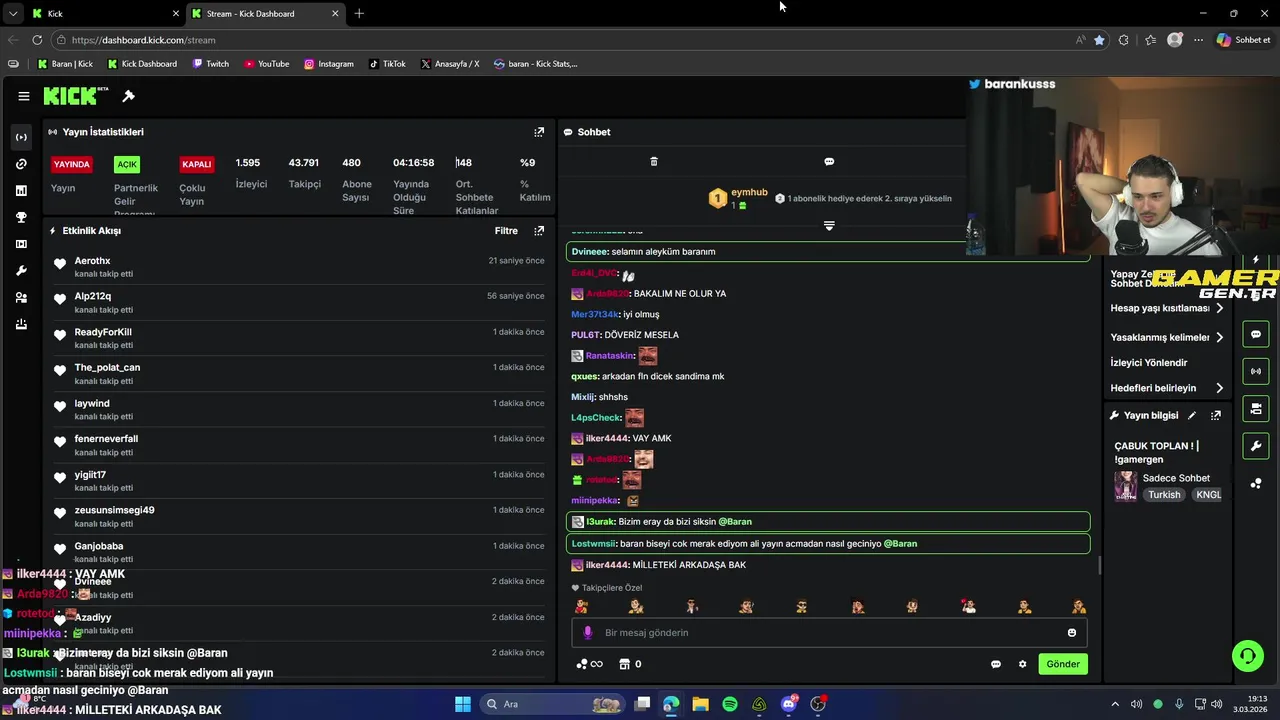The width and height of the screenshot is (1280, 720).
Task: Focus the Bir mesaj gönderin input field
Action: click(829, 633)
